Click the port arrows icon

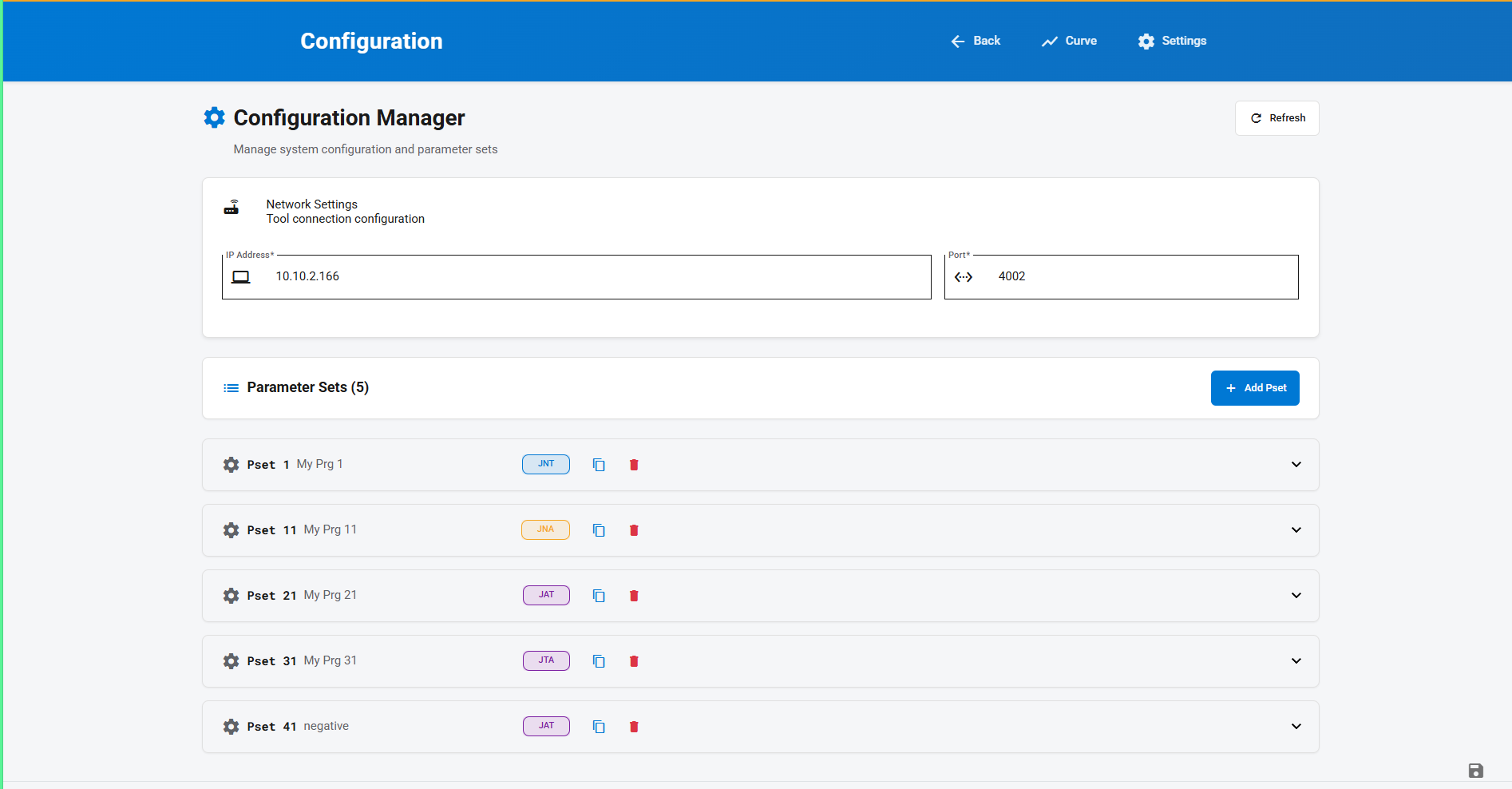pyautogui.click(x=964, y=277)
